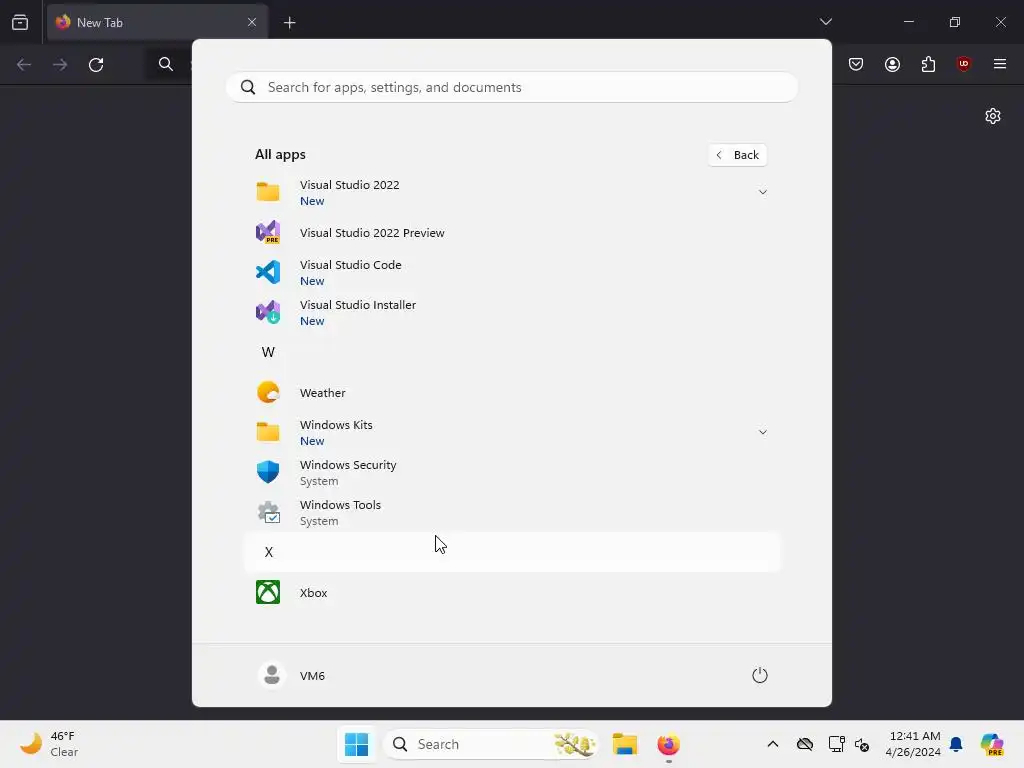Open the clock and date panel
Image resolution: width=1024 pixels, height=768 pixels.
pyautogui.click(x=914, y=744)
